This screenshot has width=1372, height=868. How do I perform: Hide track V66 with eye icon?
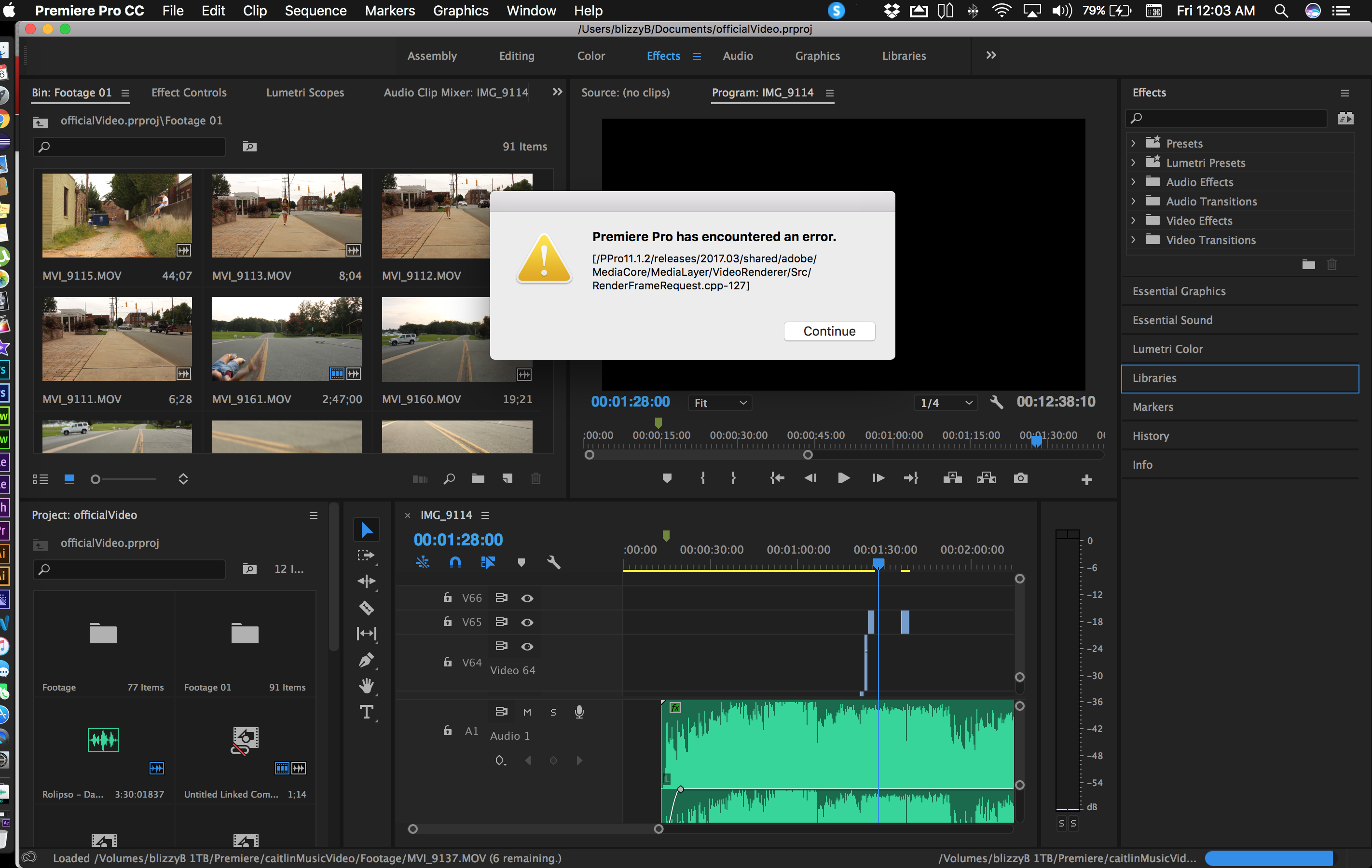pos(527,598)
